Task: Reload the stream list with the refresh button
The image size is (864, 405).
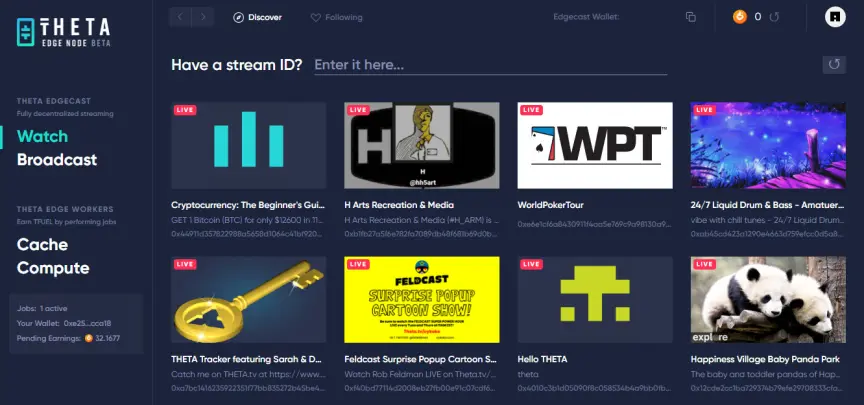Action: click(x=834, y=64)
